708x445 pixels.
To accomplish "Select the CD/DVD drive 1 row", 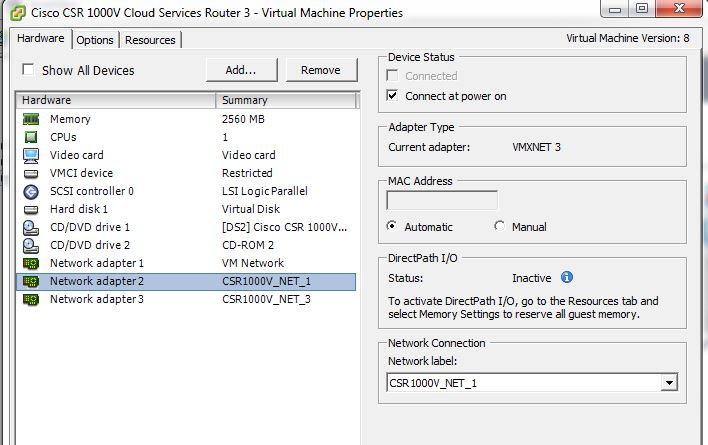I will point(186,227).
